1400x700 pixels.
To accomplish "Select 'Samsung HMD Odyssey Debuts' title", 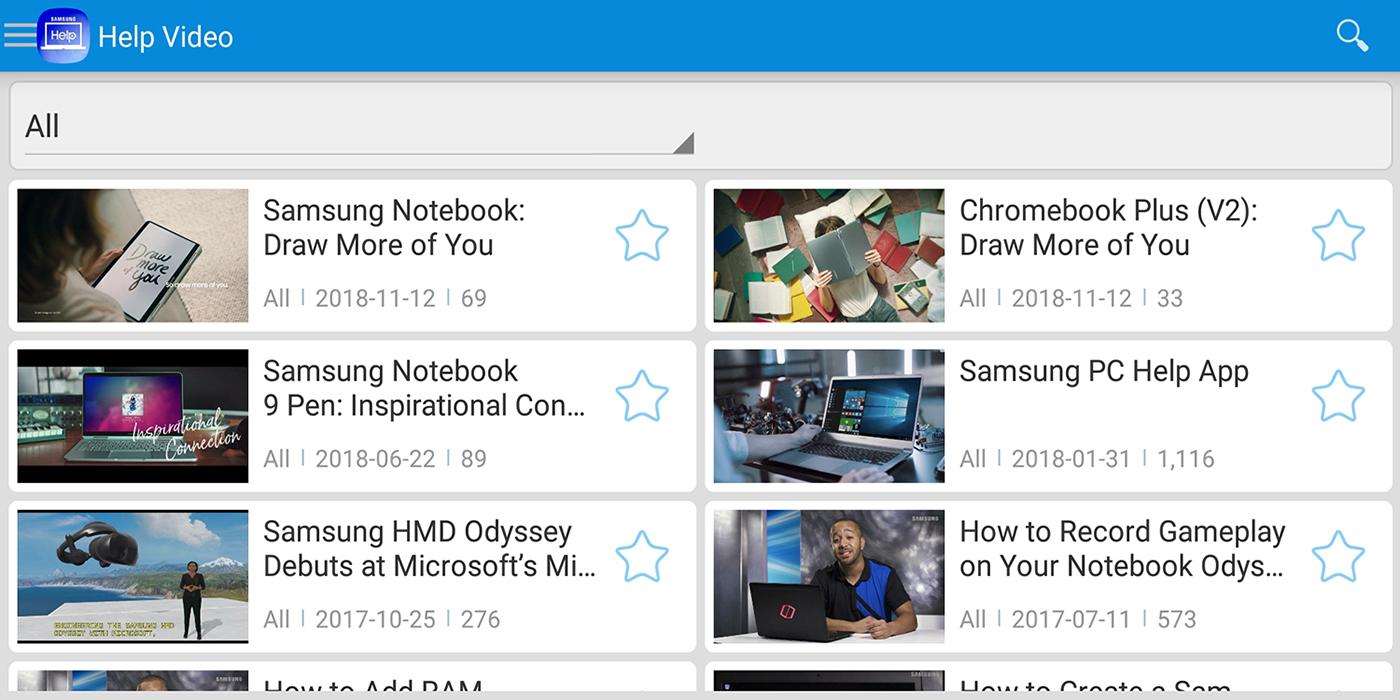I will (429, 549).
